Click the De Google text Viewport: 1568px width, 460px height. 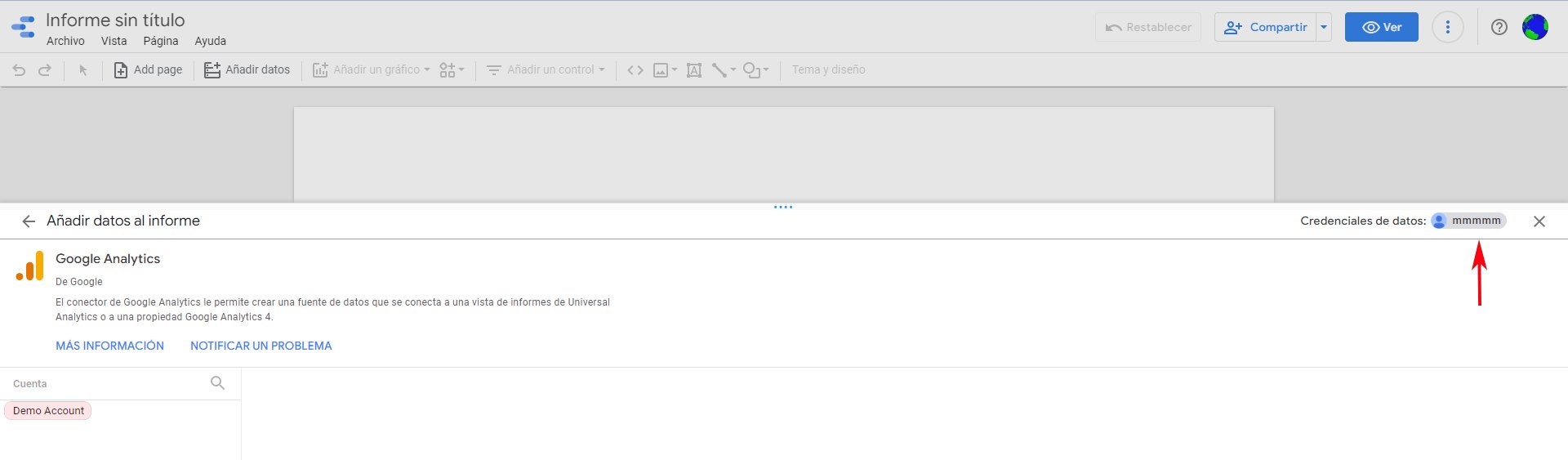[x=79, y=282]
